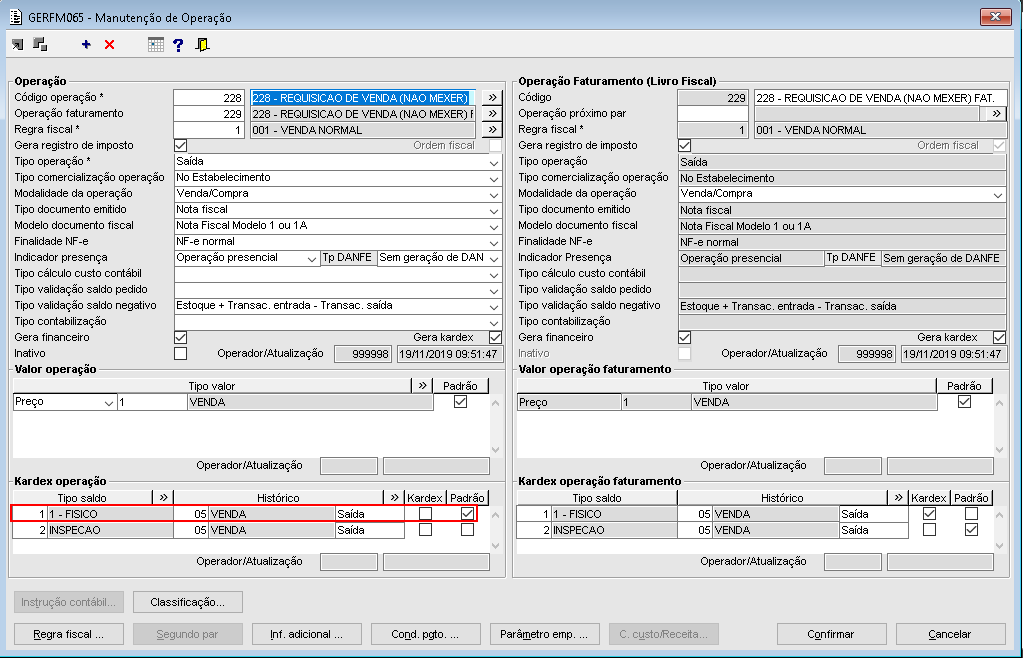Close the GERFM065 window

point(996,17)
